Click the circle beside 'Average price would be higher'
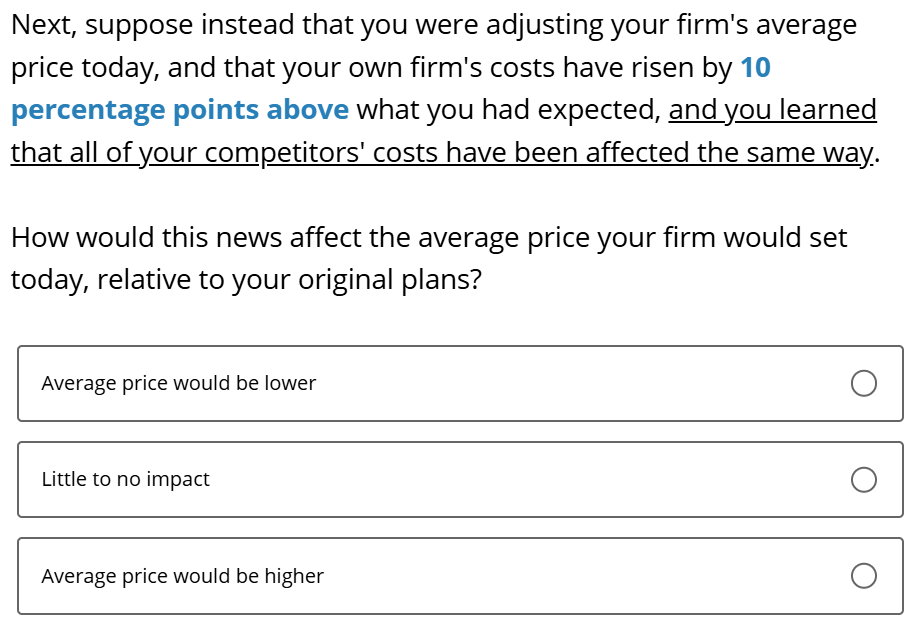 coord(864,576)
